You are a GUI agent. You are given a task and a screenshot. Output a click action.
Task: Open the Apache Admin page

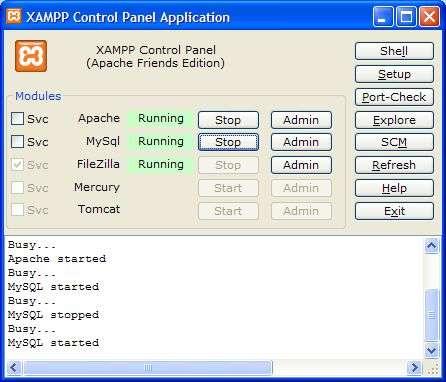(301, 120)
